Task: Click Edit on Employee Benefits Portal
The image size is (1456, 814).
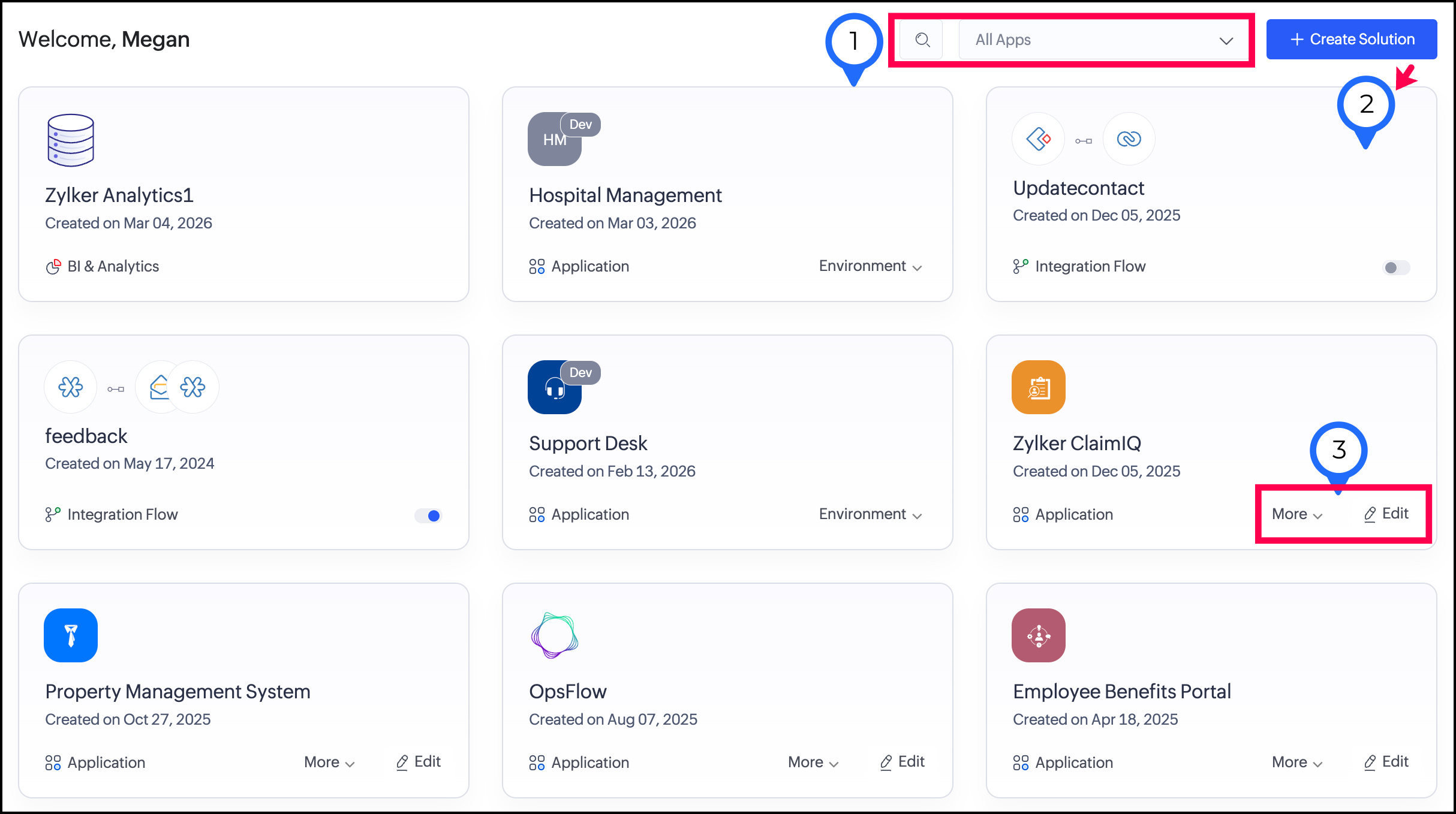Action: point(1386,762)
